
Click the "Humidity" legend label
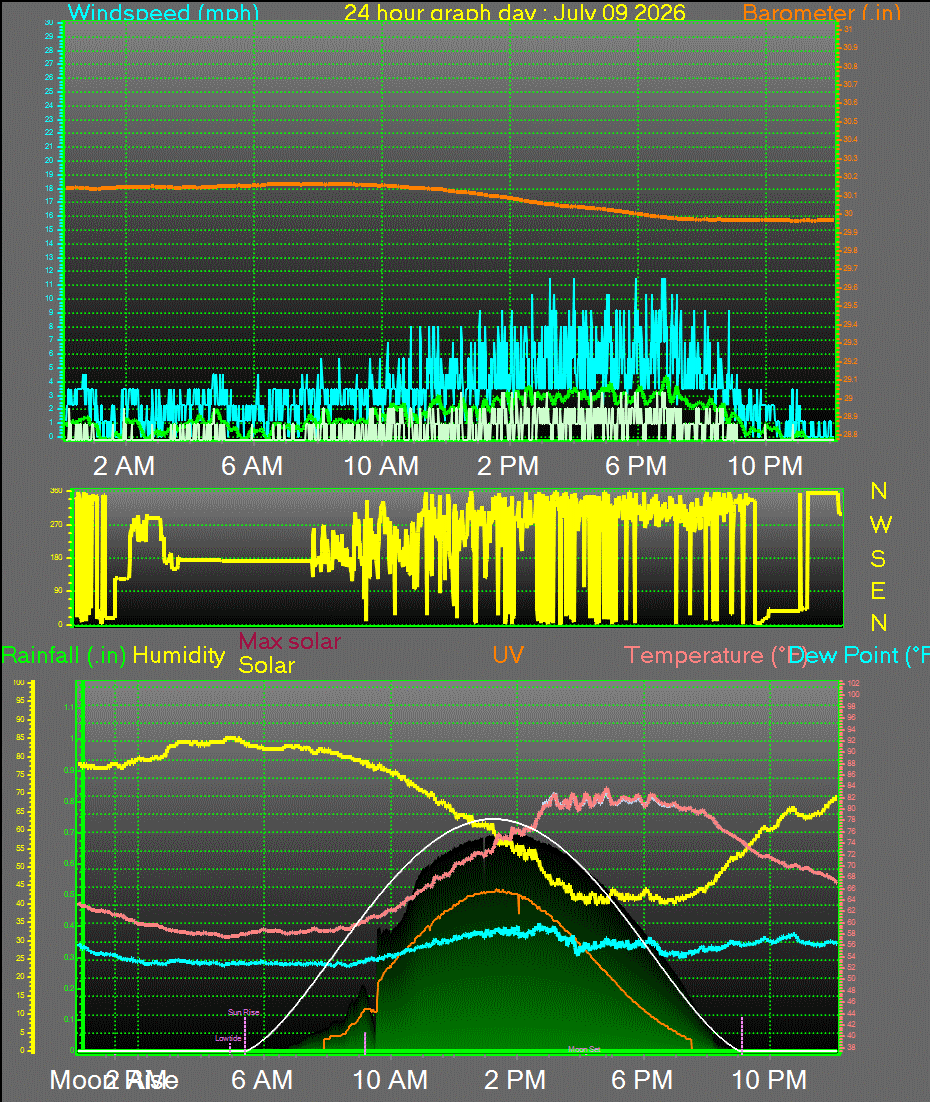pos(179,656)
